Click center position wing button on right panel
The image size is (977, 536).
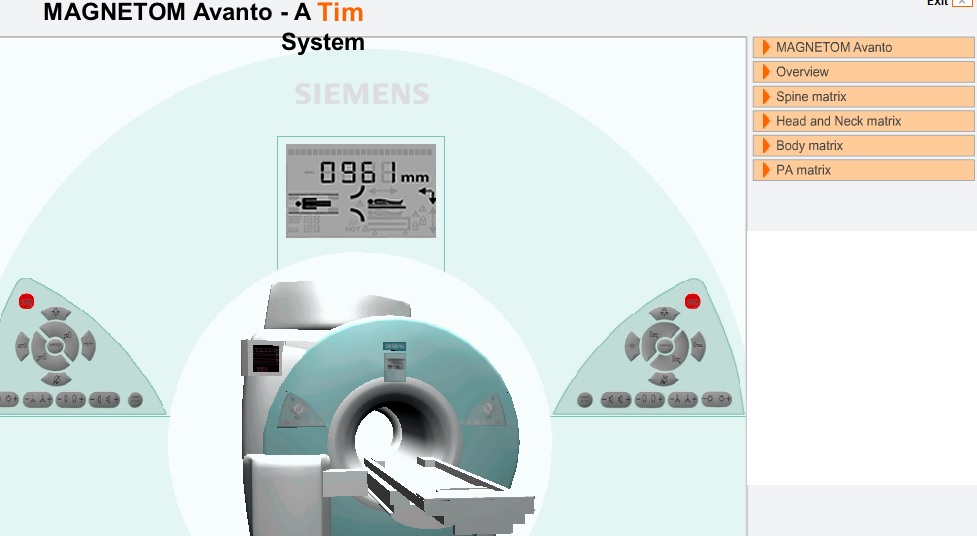pos(632,346)
